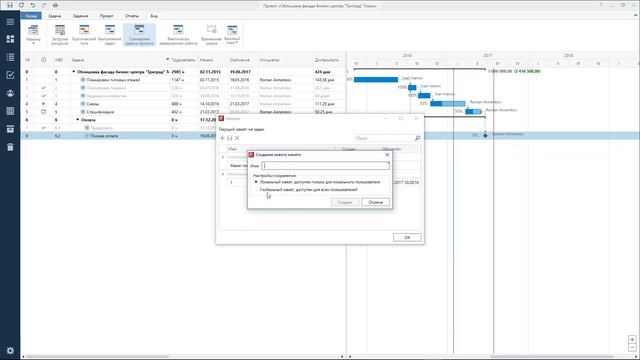Click the Отмена button

[376, 202]
